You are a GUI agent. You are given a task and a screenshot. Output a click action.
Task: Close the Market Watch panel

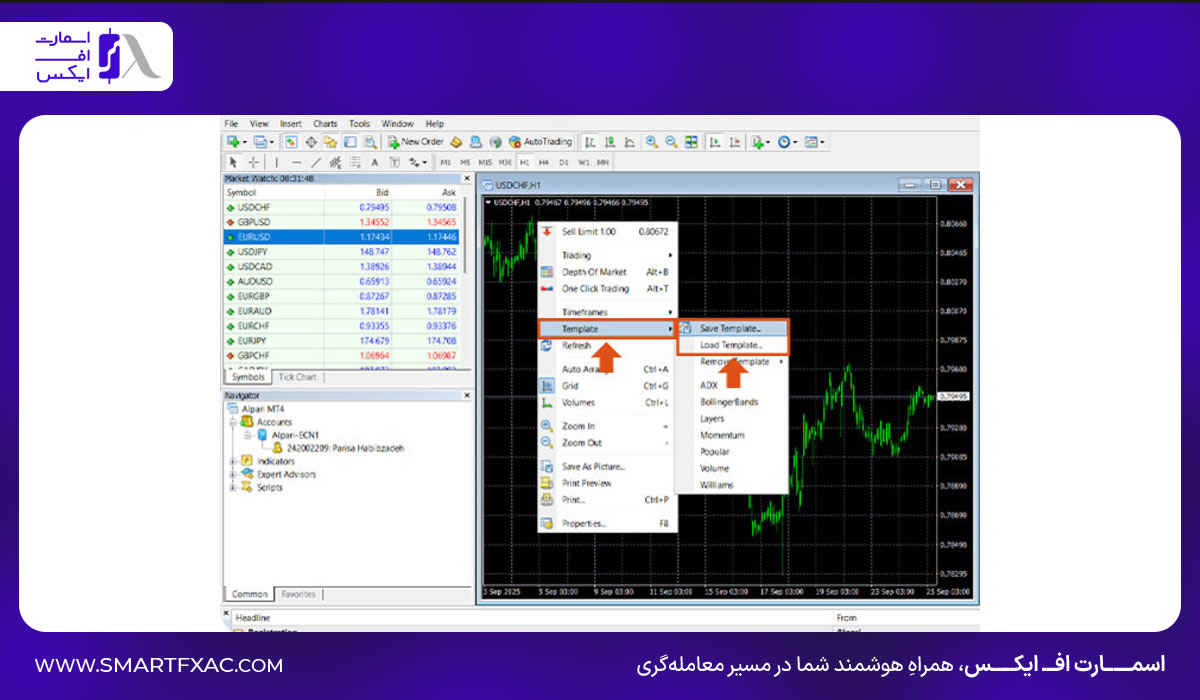(x=465, y=178)
